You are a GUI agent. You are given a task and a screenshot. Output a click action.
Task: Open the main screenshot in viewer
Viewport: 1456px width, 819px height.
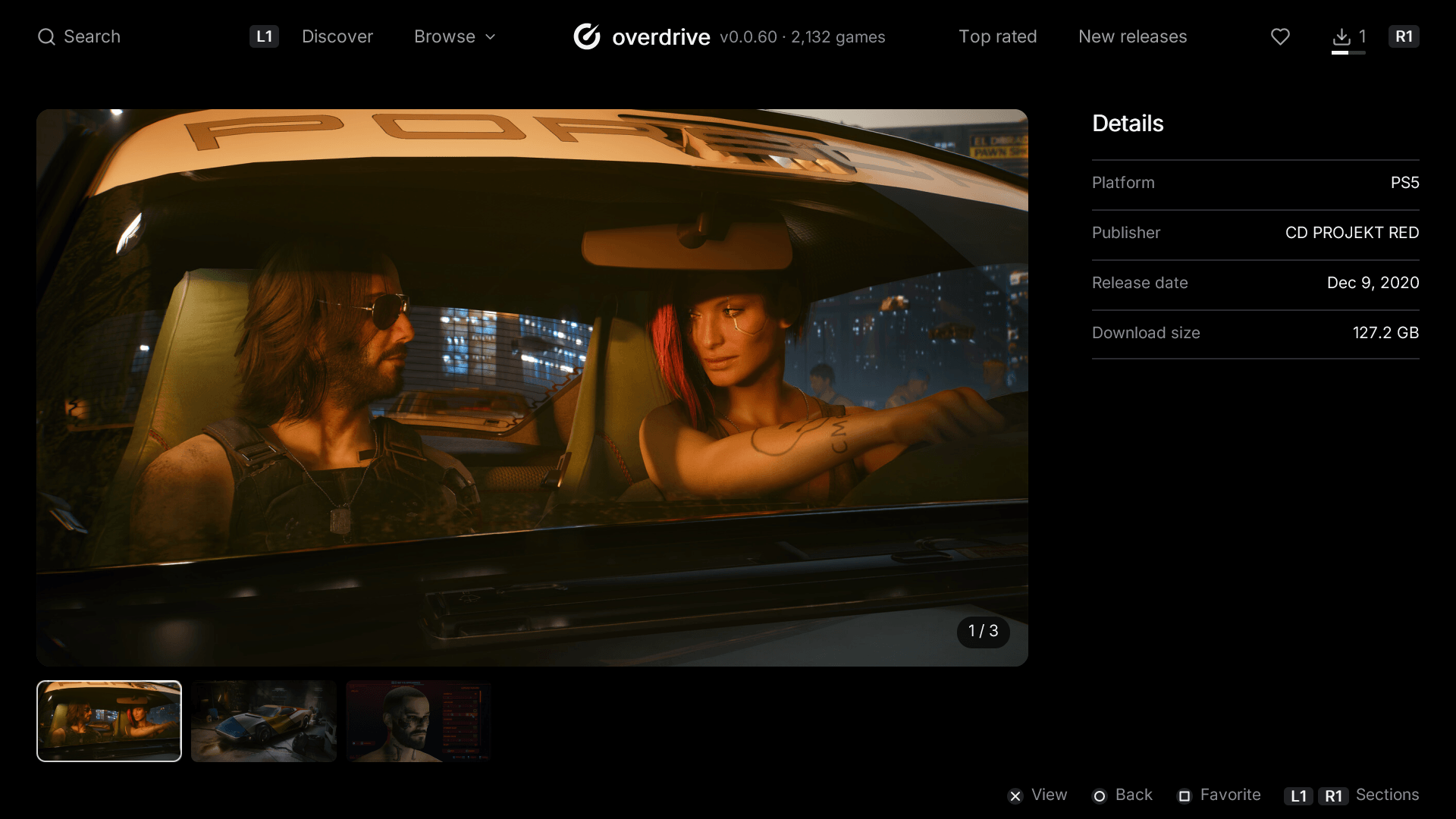click(532, 388)
